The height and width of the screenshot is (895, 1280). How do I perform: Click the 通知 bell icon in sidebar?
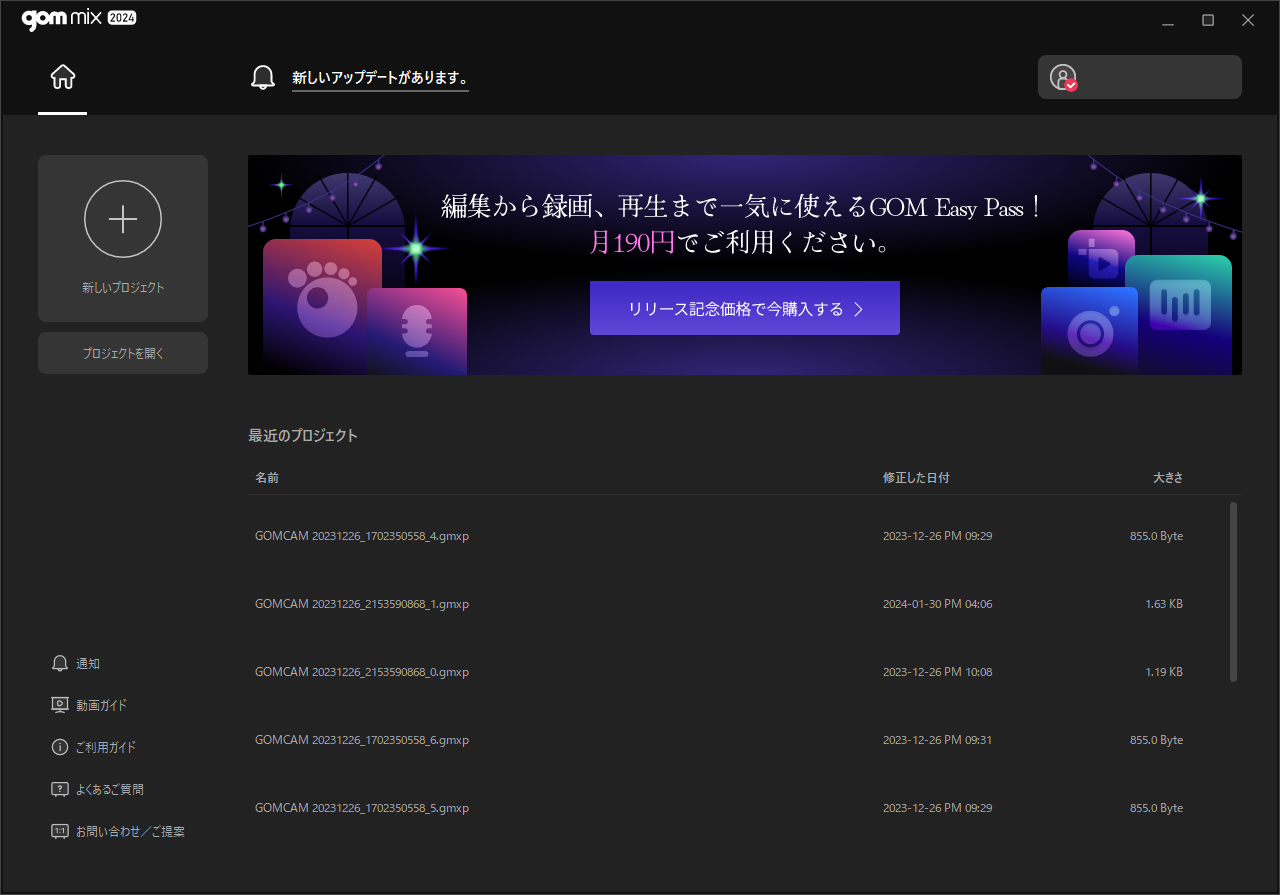pos(60,663)
